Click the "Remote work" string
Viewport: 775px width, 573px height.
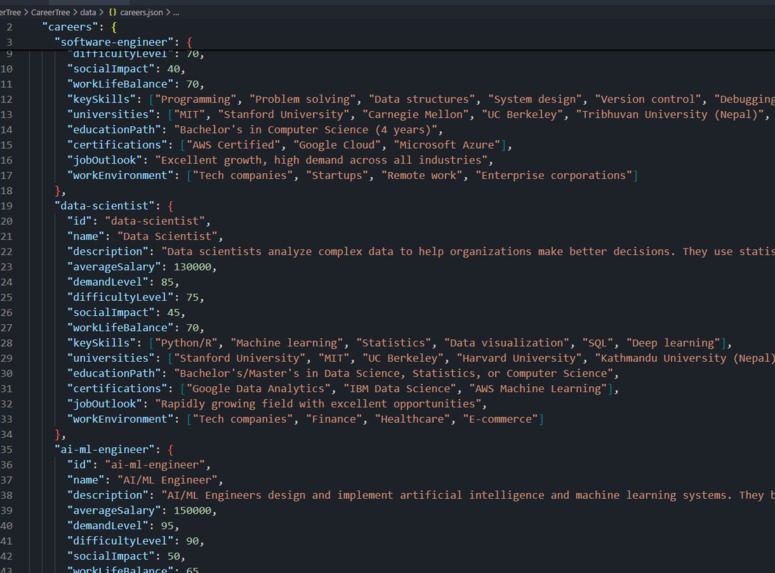tap(422, 176)
